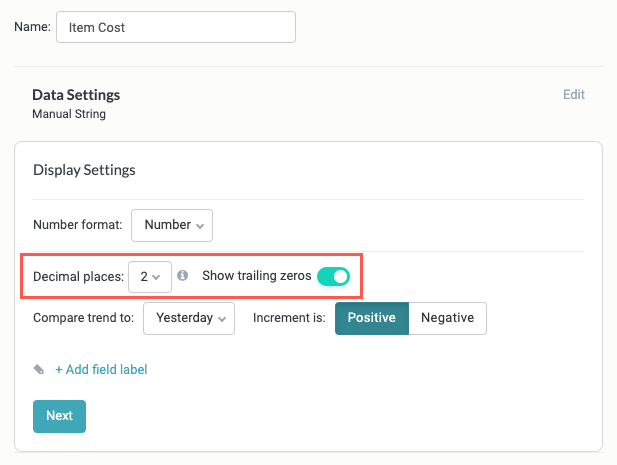Click the tag icon before Add field label
617x465 pixels.
39,369
